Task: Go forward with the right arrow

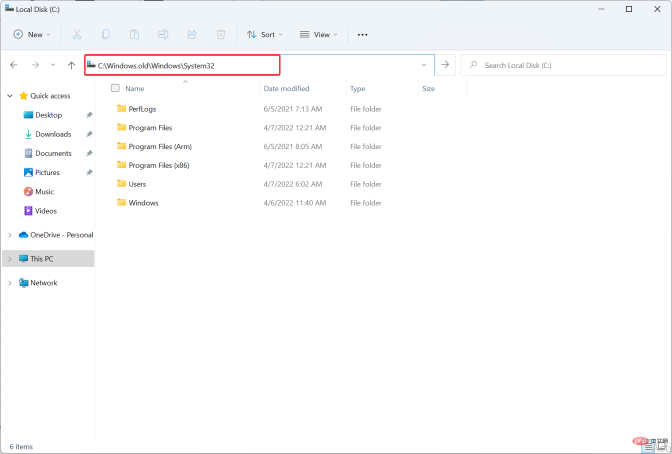Action: (35, 65)
